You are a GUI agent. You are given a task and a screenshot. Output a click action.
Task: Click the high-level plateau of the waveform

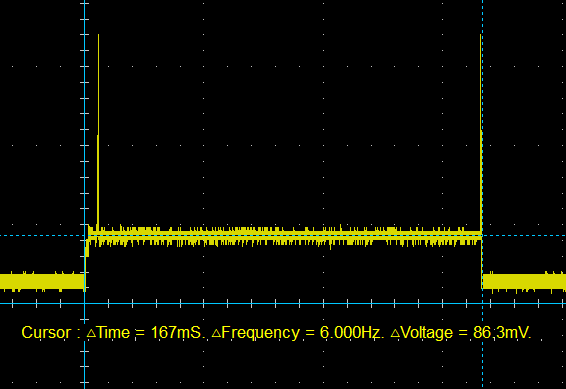(285, 235)
